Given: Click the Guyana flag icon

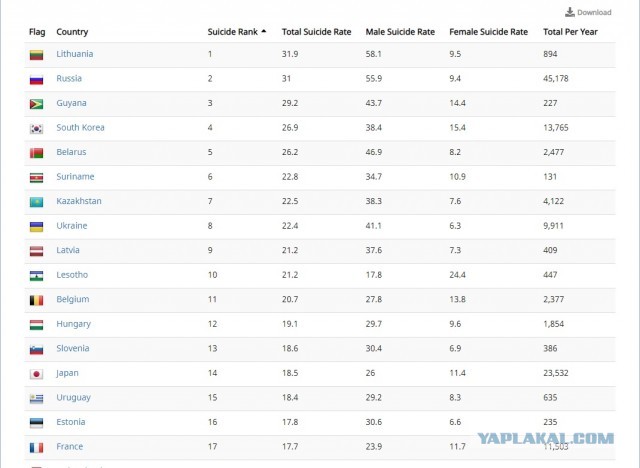Looking at the screenshot, I should [x=36, y=104].
